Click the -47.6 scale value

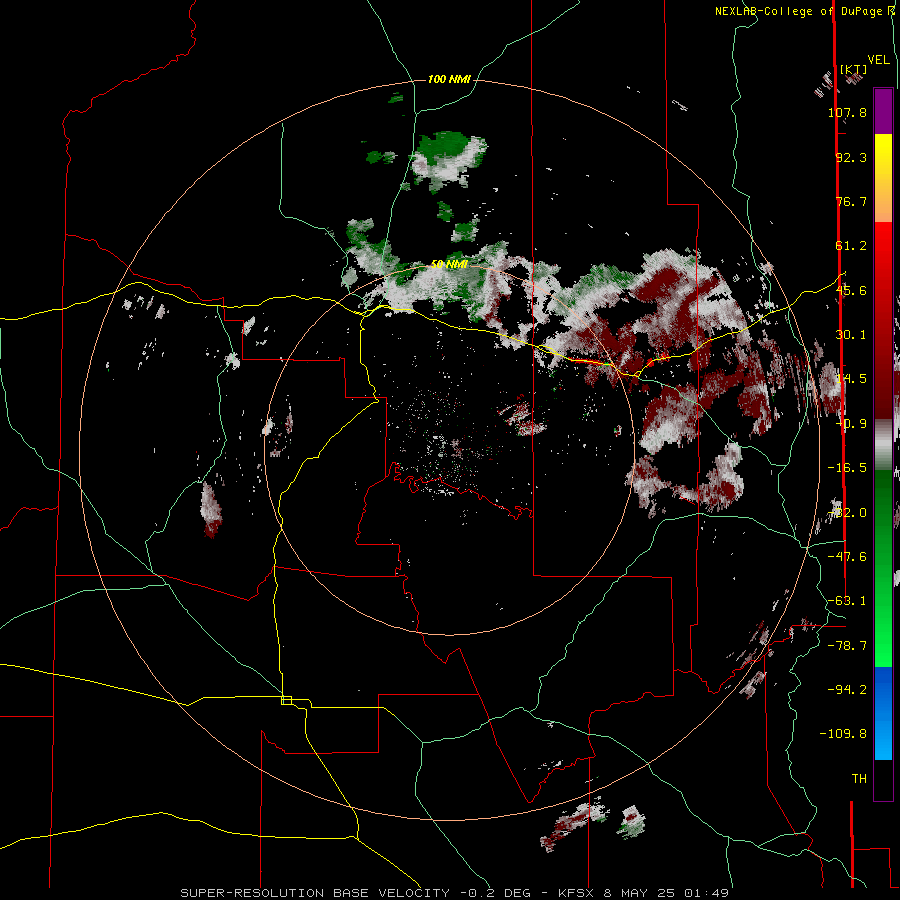(x=847, y=557)
